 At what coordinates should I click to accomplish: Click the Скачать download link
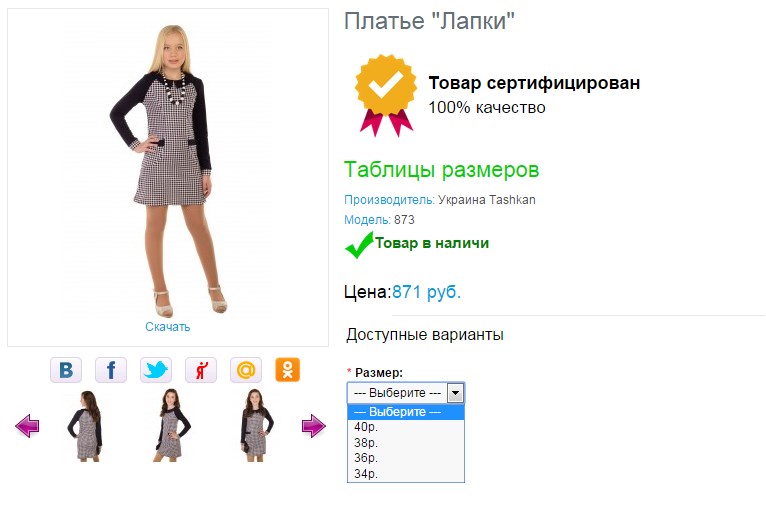click(168, 327)
